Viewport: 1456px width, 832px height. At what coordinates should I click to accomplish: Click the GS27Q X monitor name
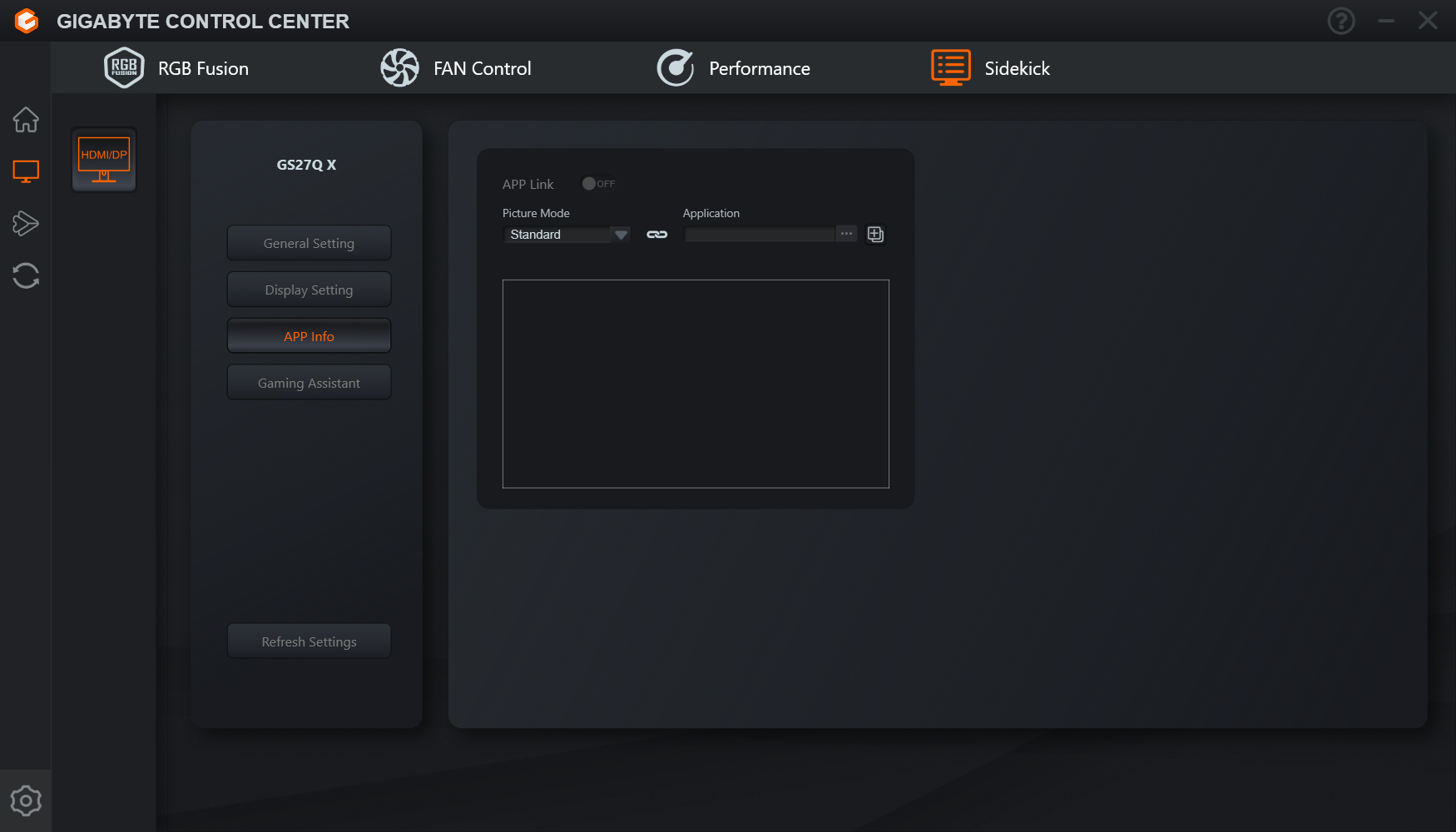(307, 165)
